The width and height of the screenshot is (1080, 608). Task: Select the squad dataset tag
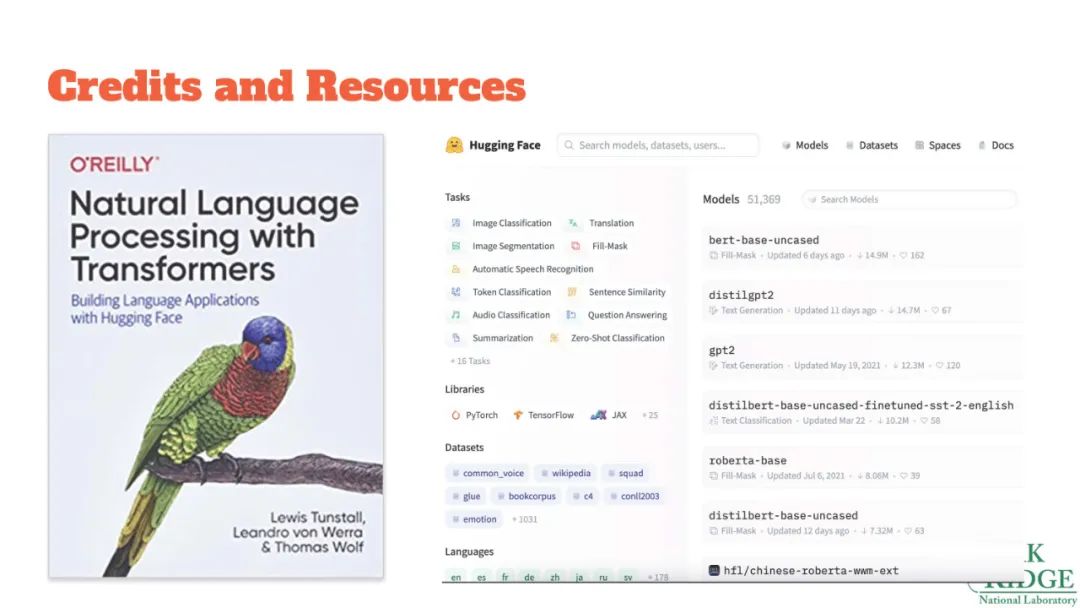tap(625, 473)
